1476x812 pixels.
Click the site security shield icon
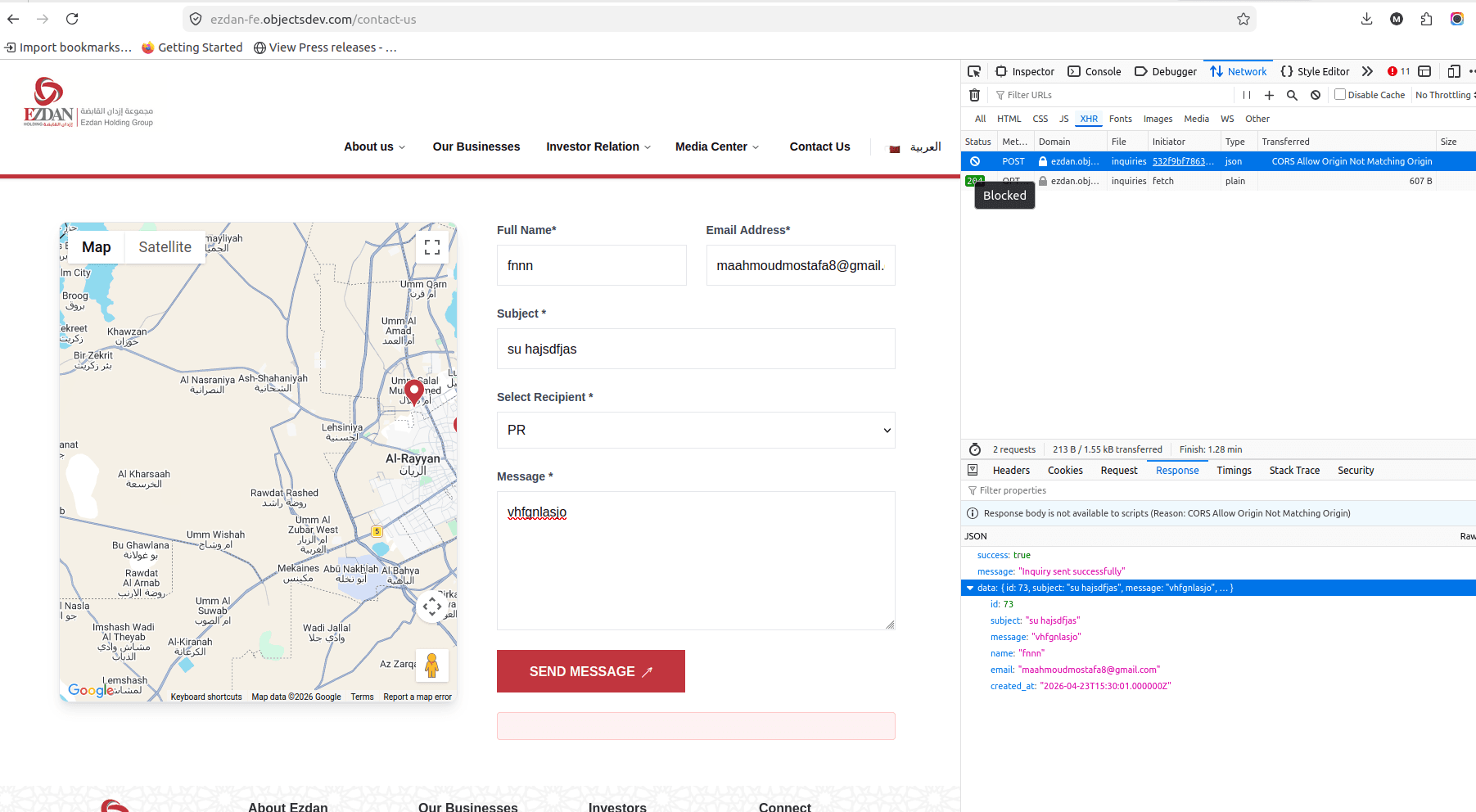click(x=196, y=19)
